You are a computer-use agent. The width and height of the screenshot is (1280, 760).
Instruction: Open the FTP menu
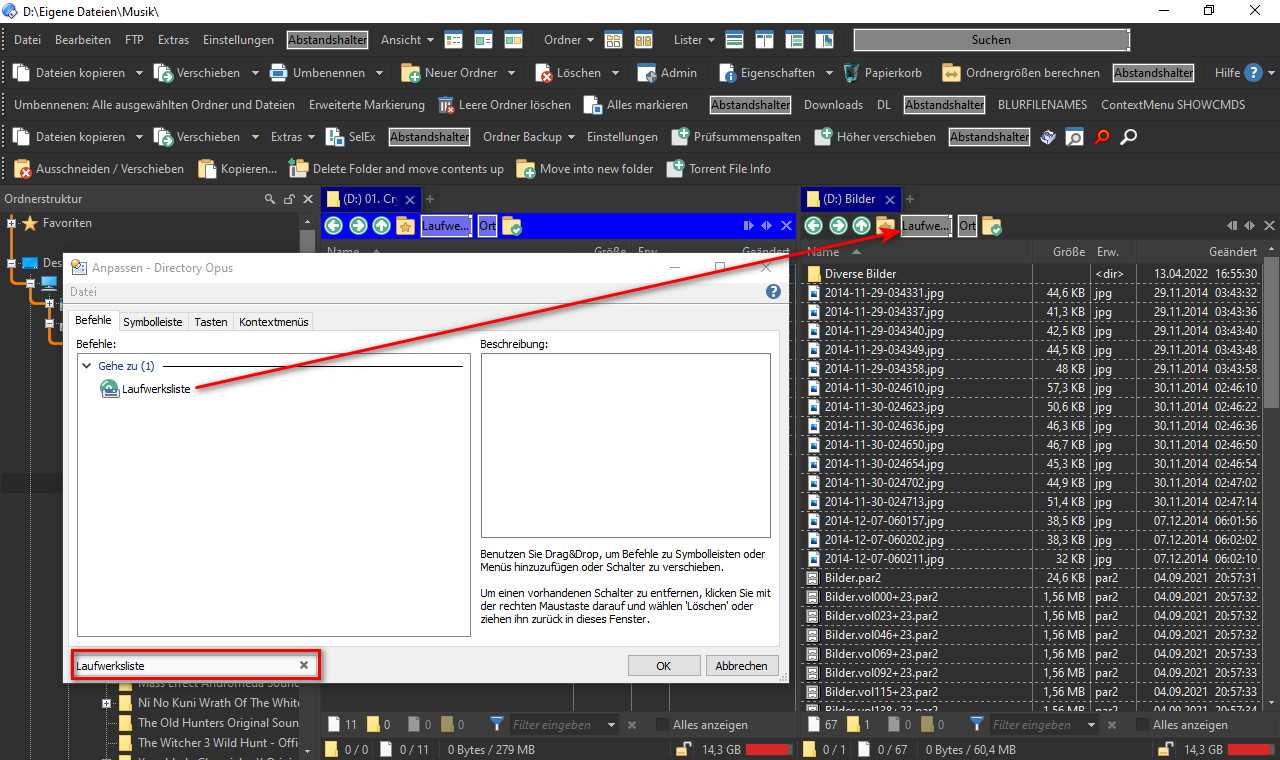tap(134, 40)
